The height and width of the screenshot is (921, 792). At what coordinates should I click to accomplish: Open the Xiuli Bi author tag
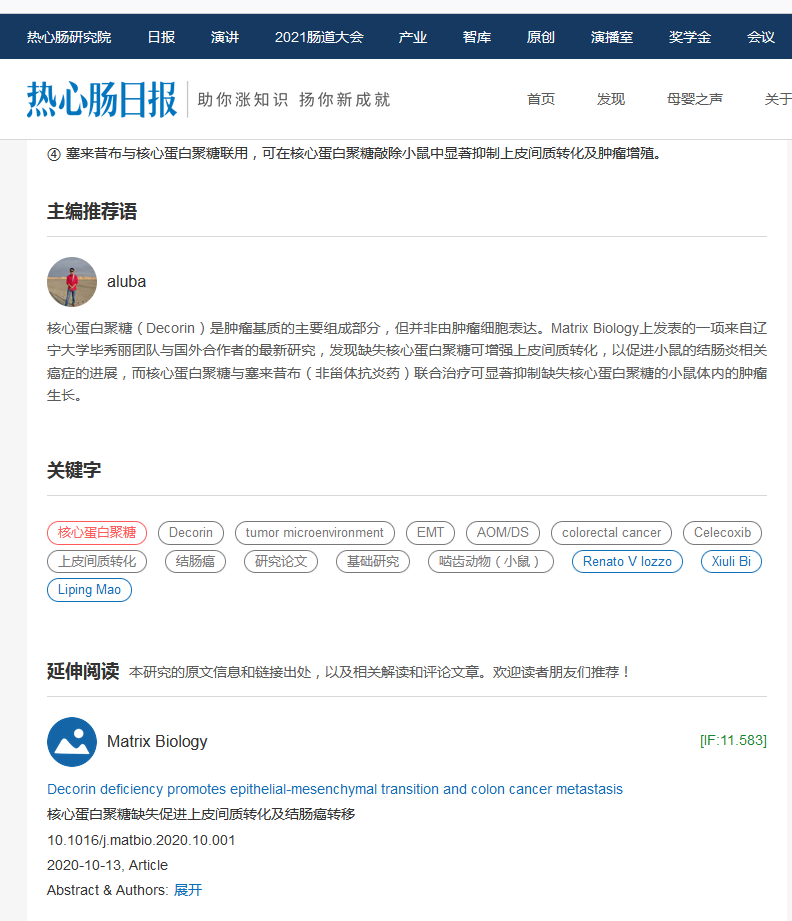731,561
